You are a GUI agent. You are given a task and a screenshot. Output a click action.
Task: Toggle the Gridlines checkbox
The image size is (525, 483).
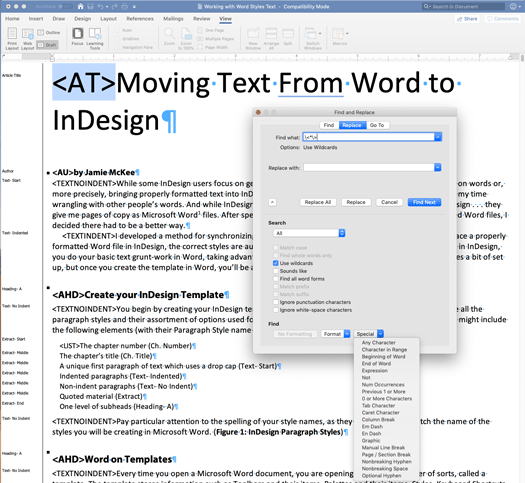pyautogui.click(x=117, y=39)
